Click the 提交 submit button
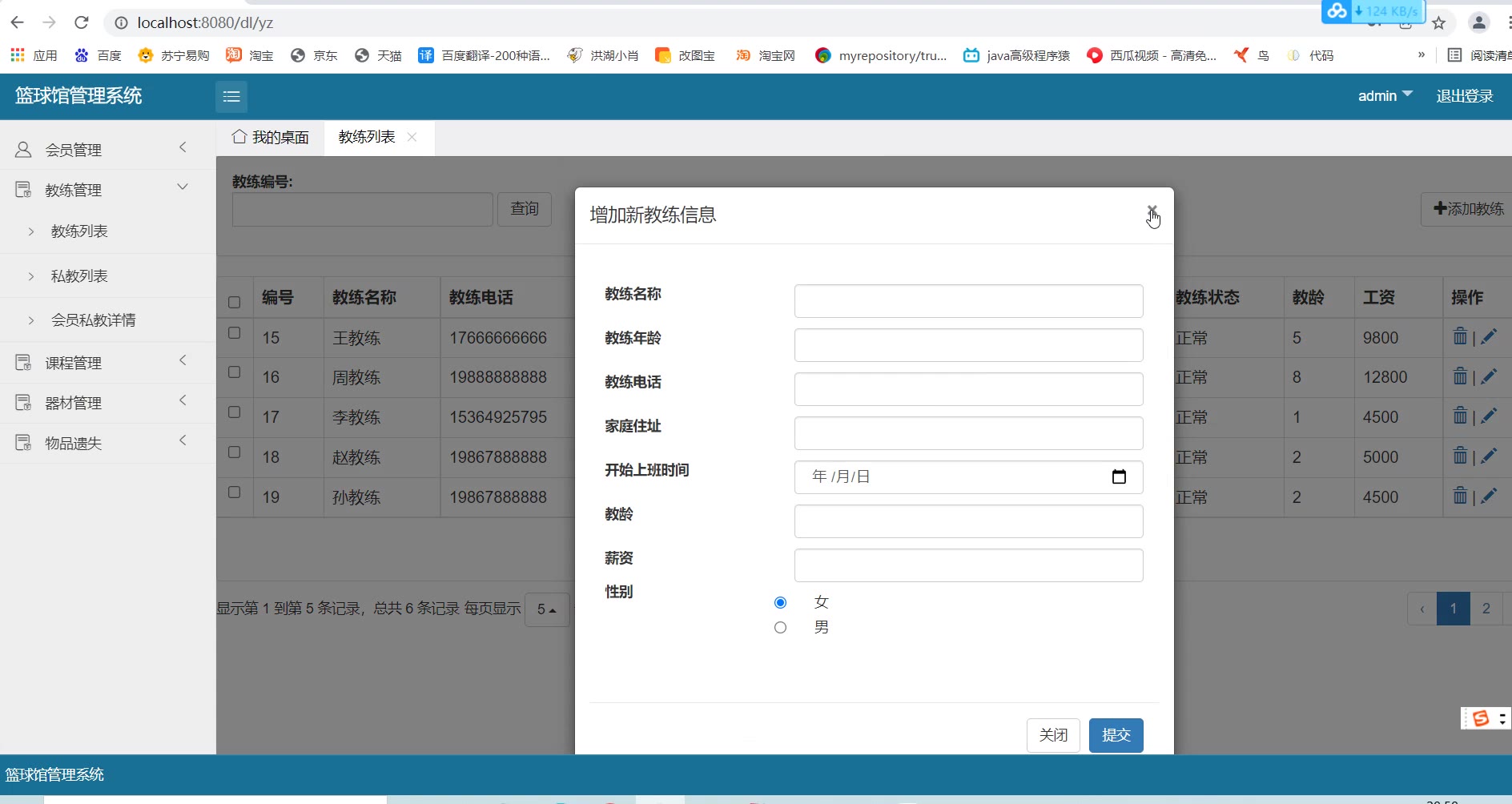1512x804 pixels. 1116,735
